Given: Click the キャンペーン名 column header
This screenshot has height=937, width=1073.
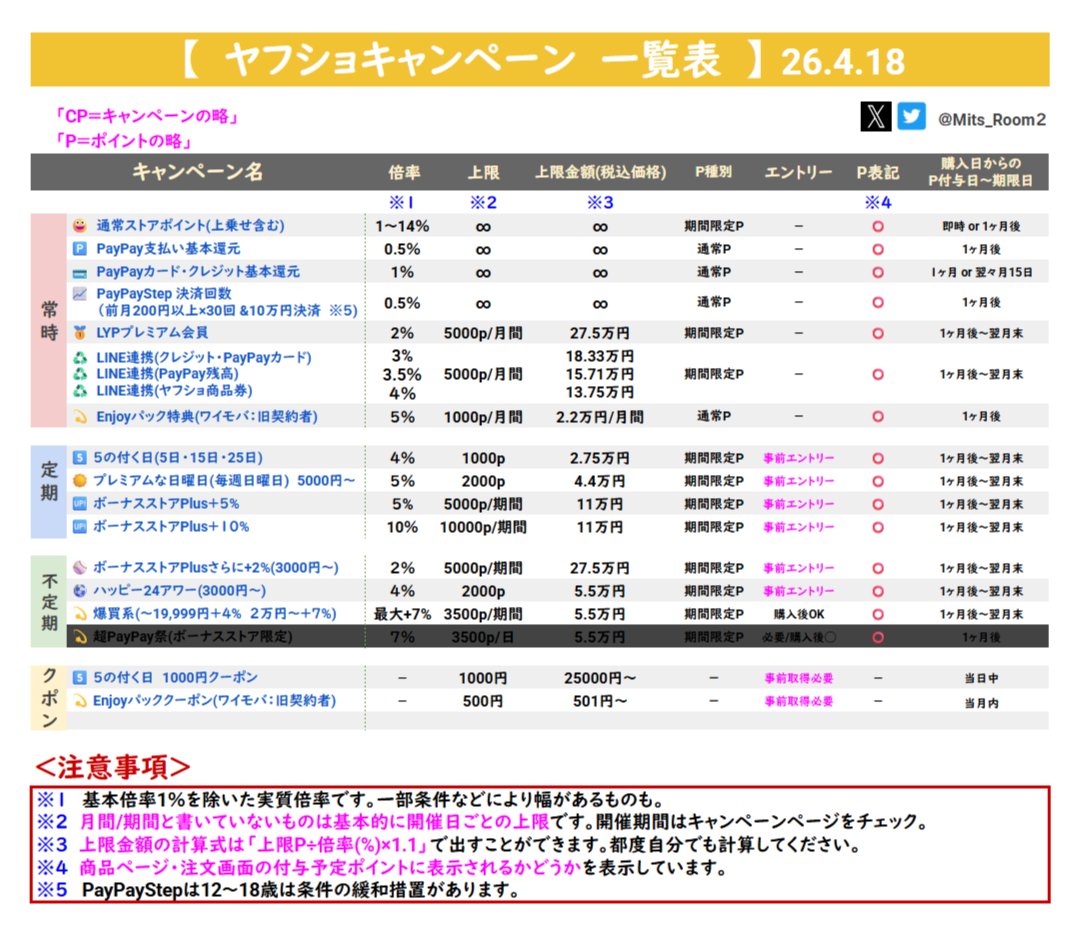Looking at the screenshot, I should 197,171.
